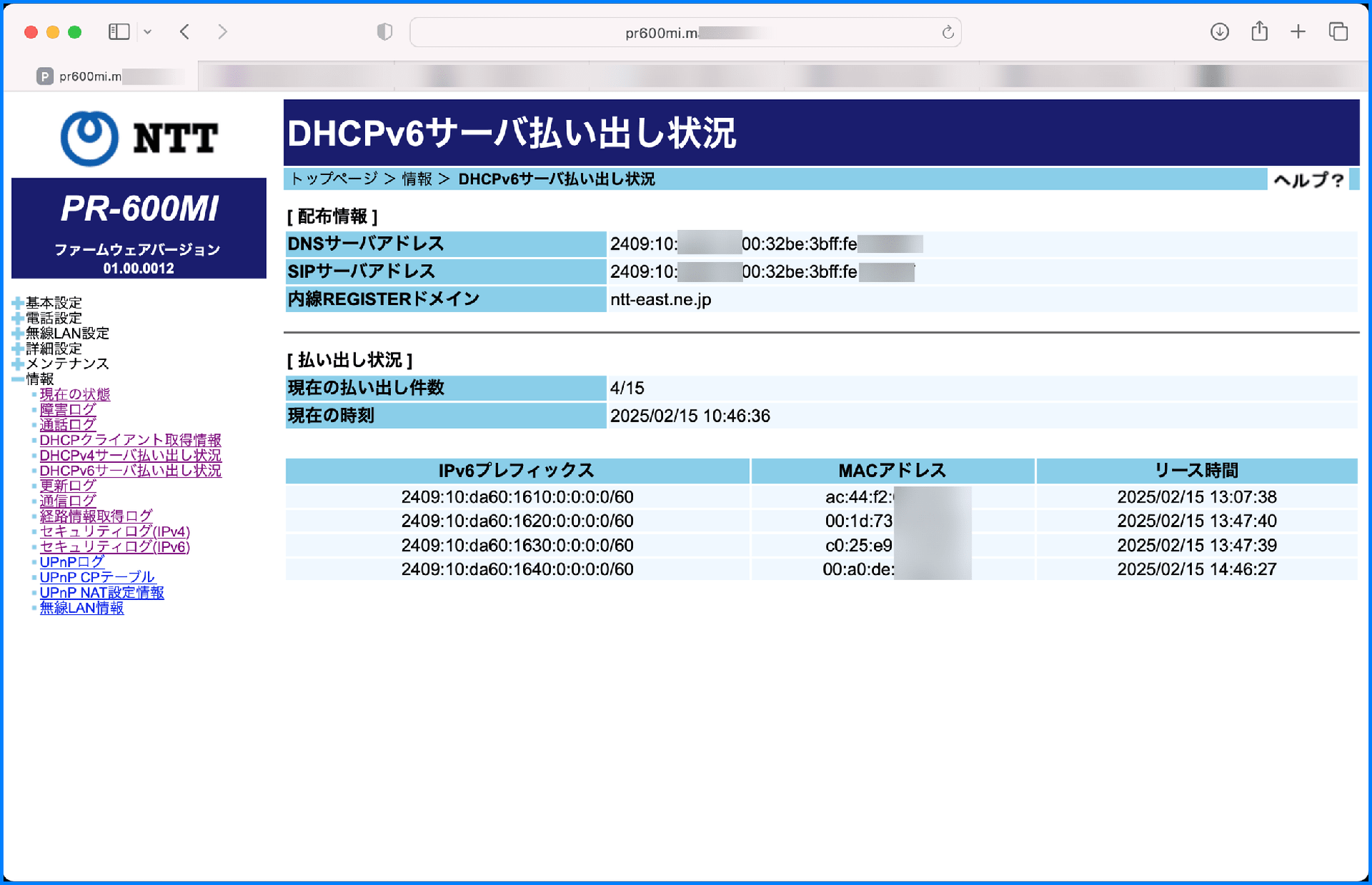Select lease time 2025/02/15 13:47:40

pyautogui.click(x=1197, y=521)
